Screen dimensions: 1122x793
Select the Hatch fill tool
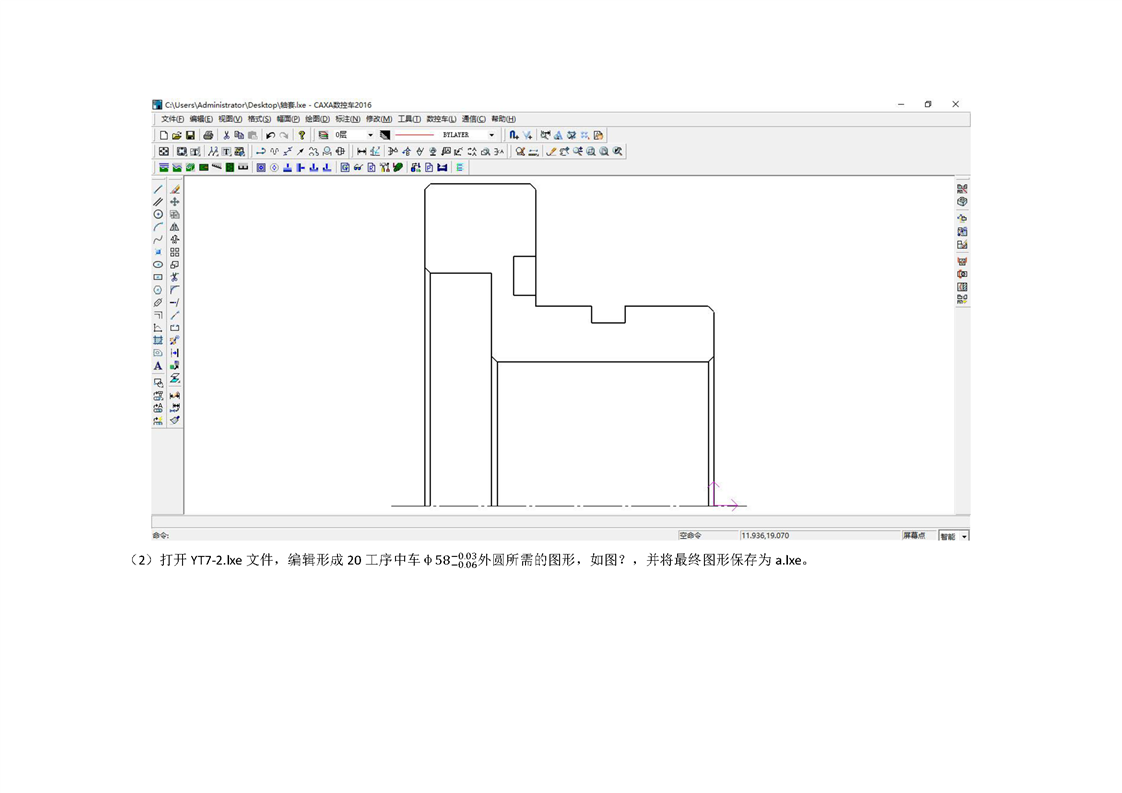pos(158,341)
